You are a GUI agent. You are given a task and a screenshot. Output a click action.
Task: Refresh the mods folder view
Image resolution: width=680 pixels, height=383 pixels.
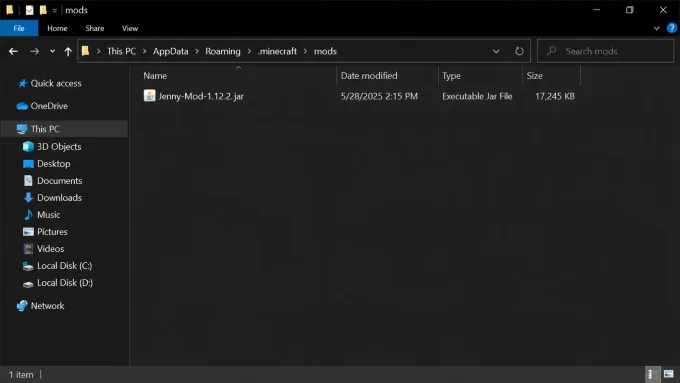(519, 51)
